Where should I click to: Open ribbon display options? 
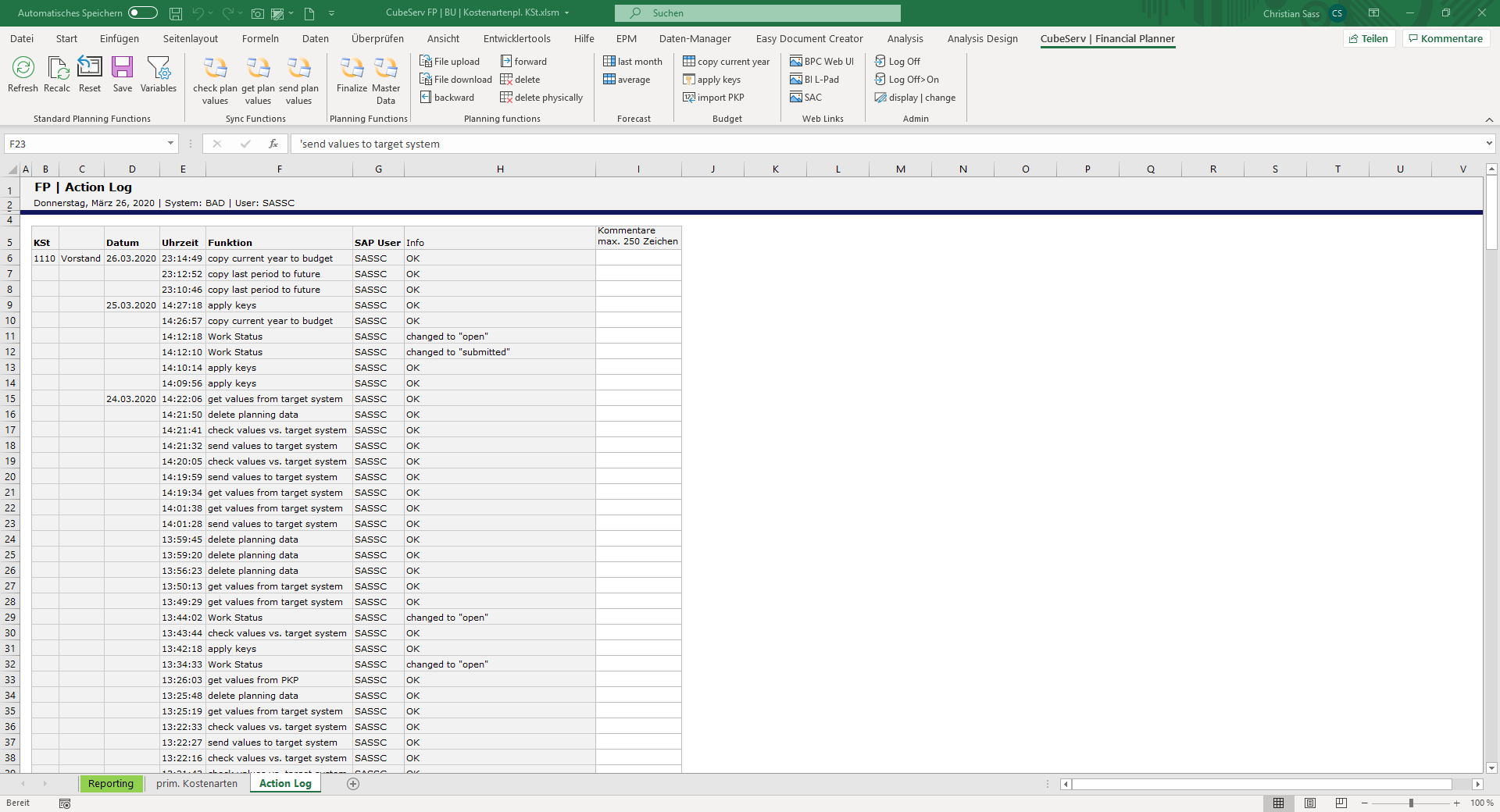pos(1373,13)
